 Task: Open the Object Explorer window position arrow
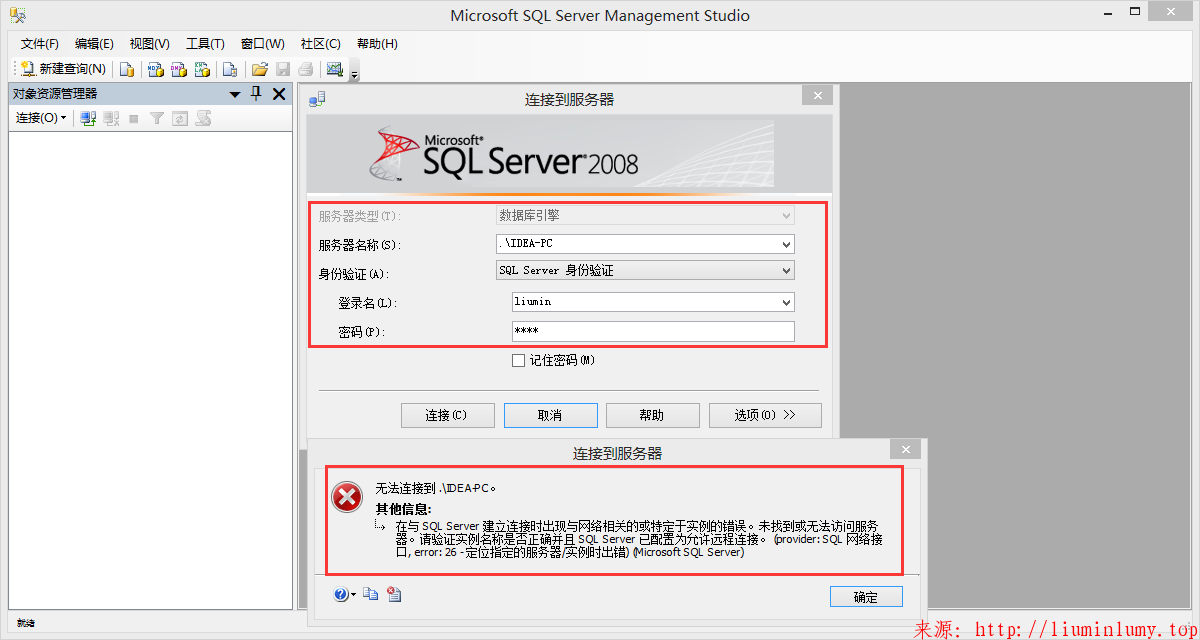[235, 94]
